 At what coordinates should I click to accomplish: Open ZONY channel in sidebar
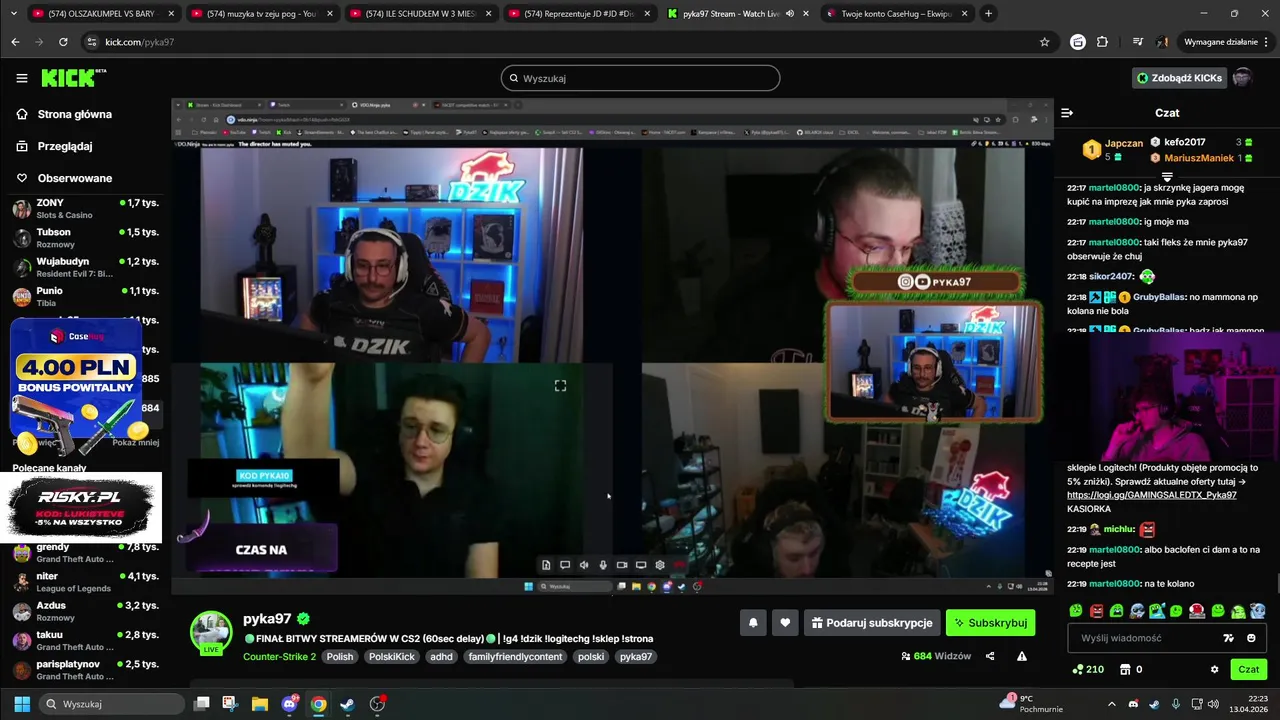click(x=85, y=208)
